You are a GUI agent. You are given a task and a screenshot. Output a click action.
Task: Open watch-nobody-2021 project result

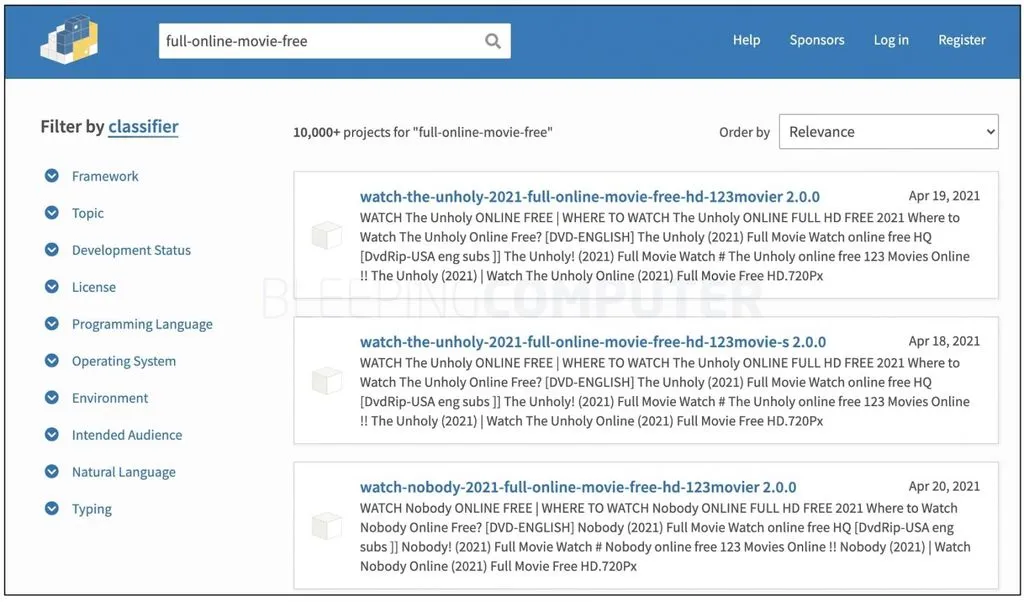coord(578,487)
